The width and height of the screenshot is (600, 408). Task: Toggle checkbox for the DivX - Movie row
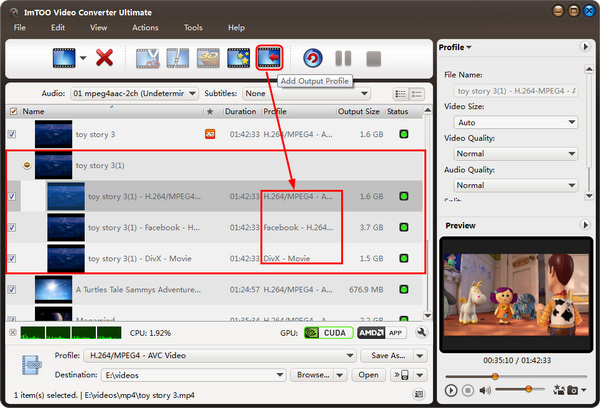(x=12, y=258)
